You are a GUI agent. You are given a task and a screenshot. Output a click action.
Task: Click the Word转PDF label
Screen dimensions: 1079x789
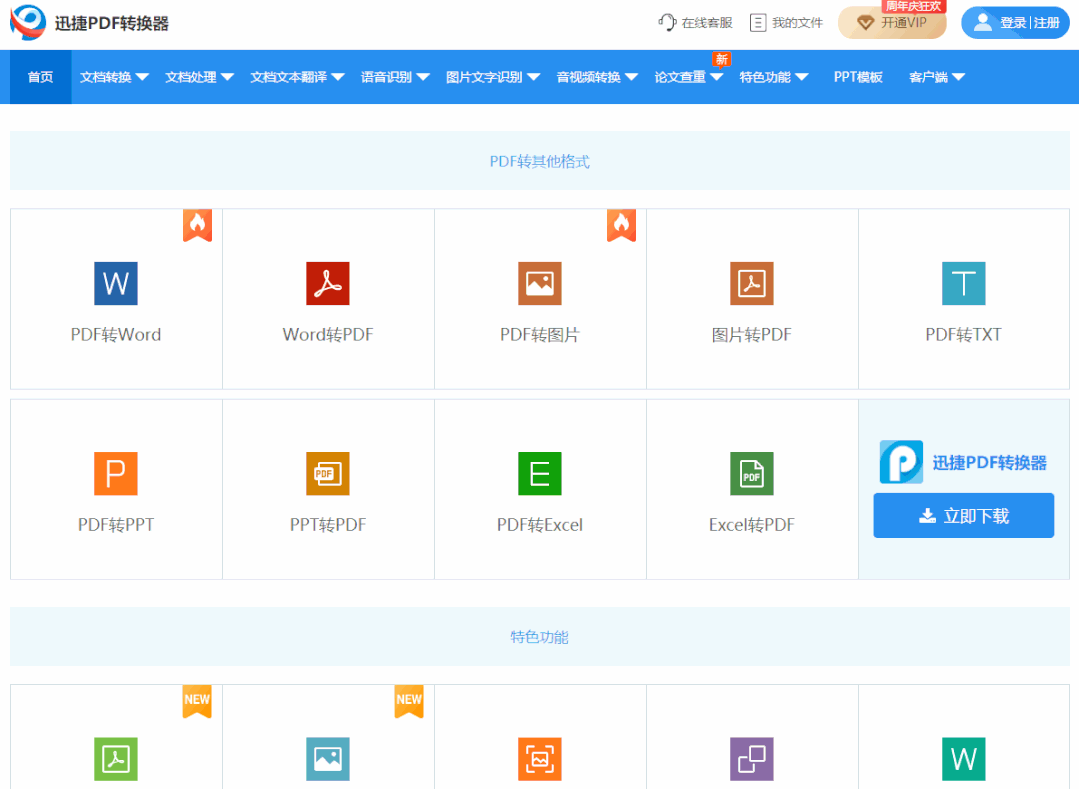[x=328, y=335]
